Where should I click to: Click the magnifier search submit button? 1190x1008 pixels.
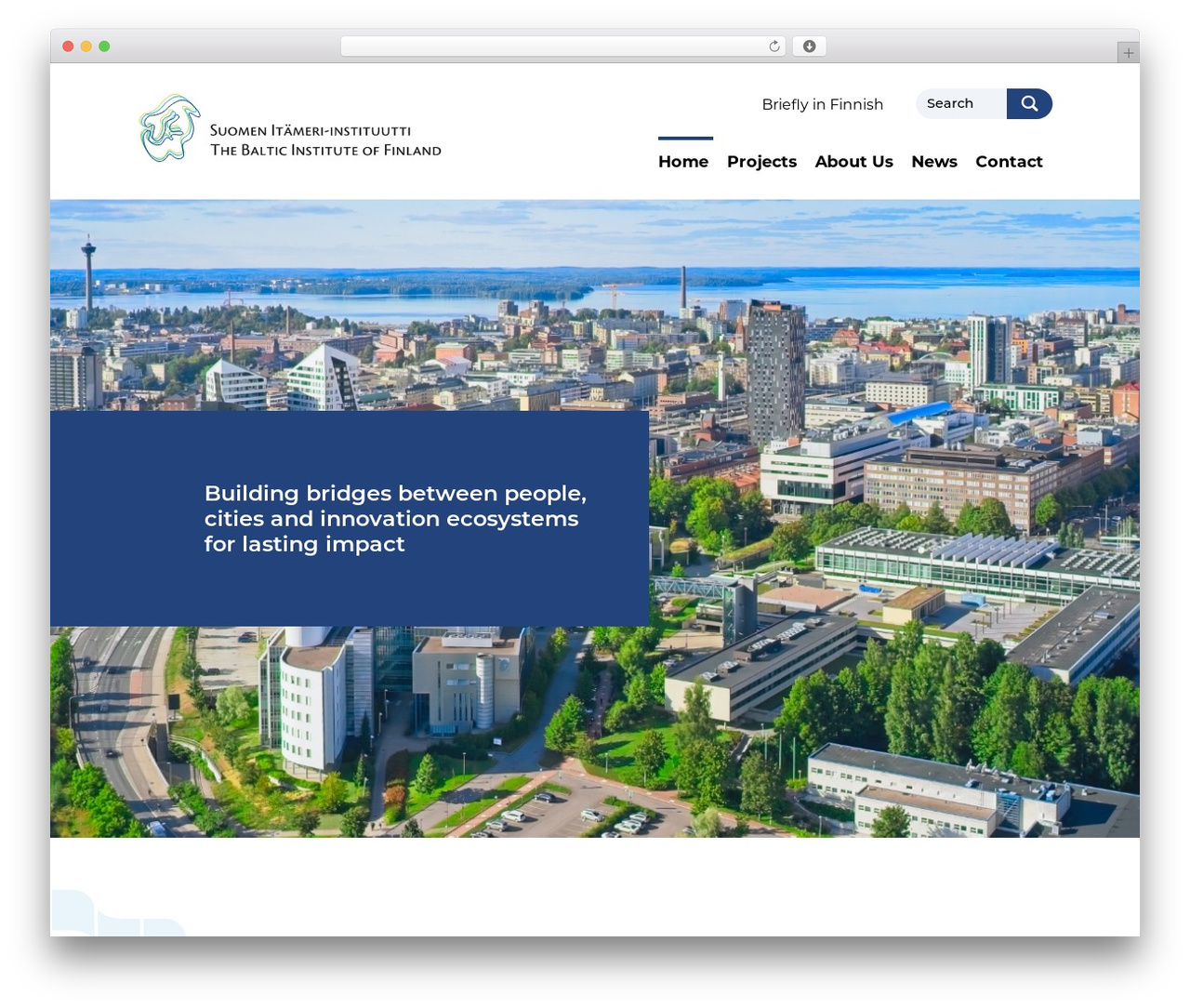(x=1029, y=104)
